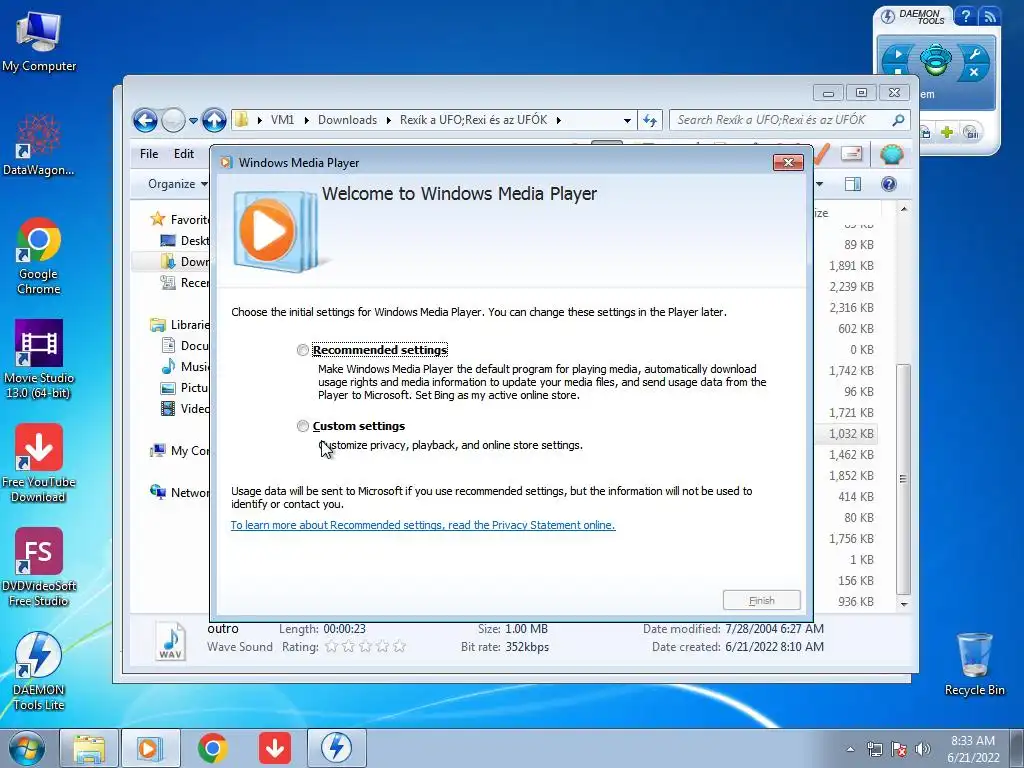Click the DAEMON Tools gadget RSS icon

[989, 16]
